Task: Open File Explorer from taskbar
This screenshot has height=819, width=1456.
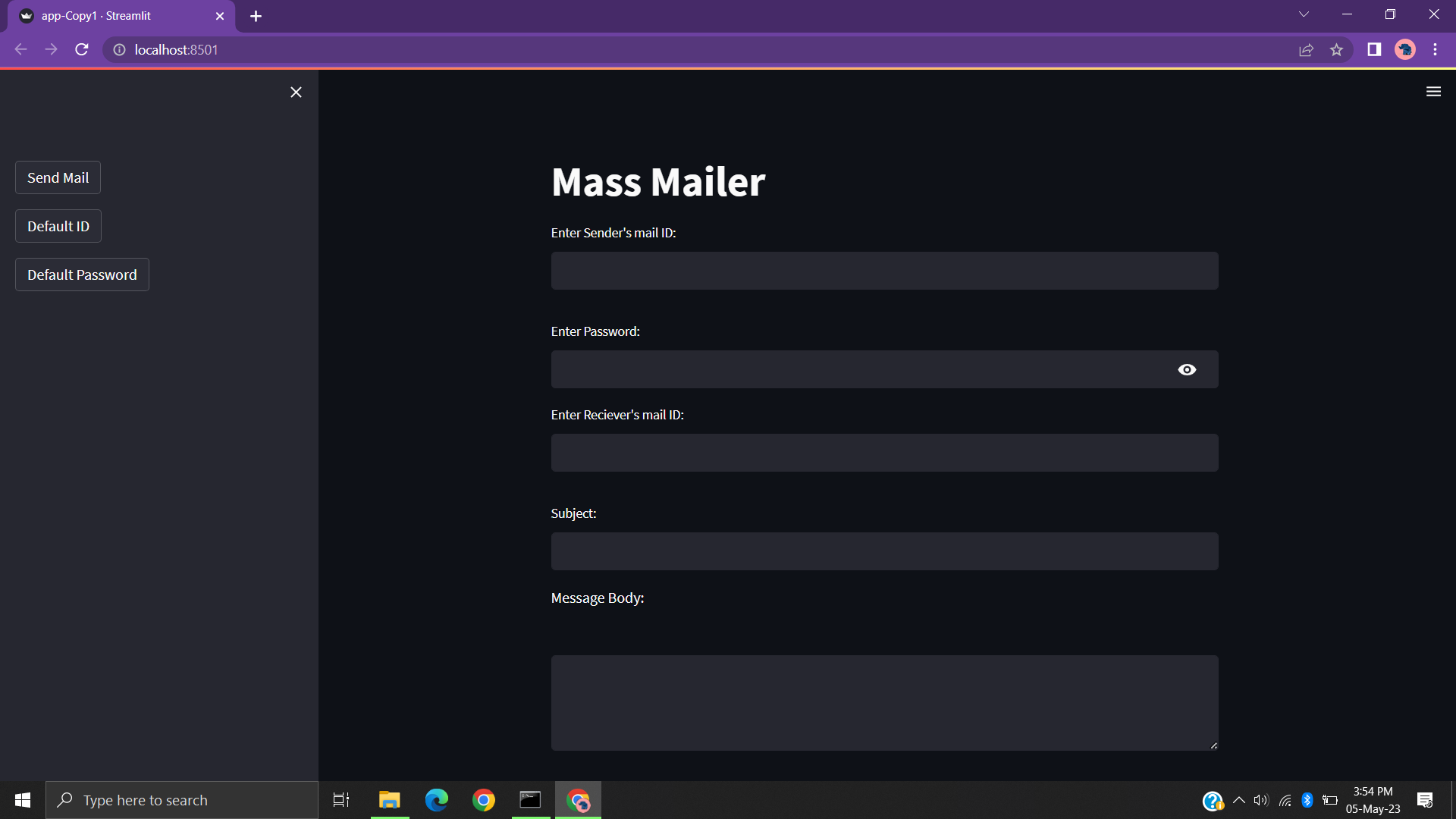Action: (x=390, y=800)
